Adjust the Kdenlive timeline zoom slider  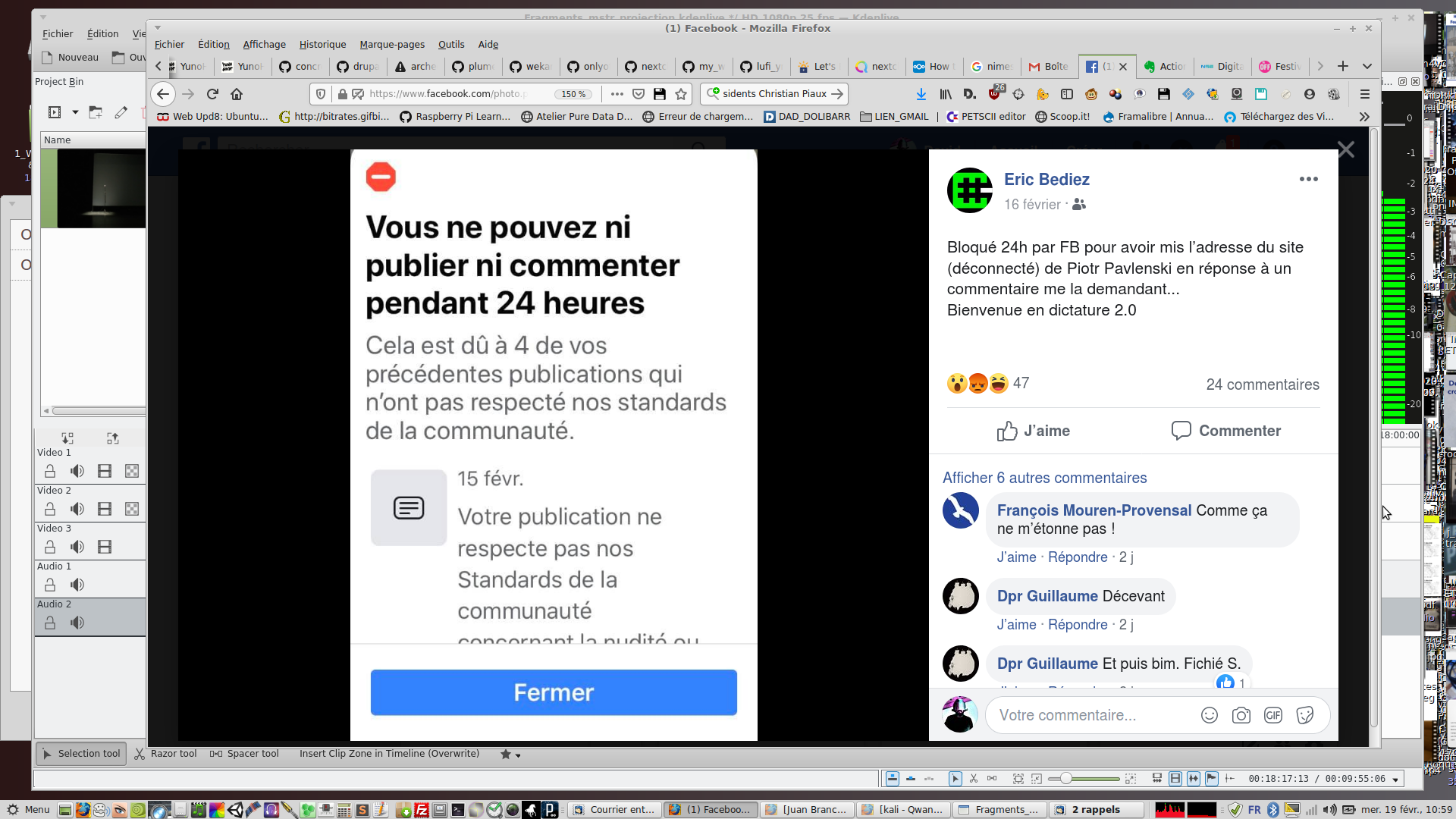pyautogui.click(x=1066, y=779)
